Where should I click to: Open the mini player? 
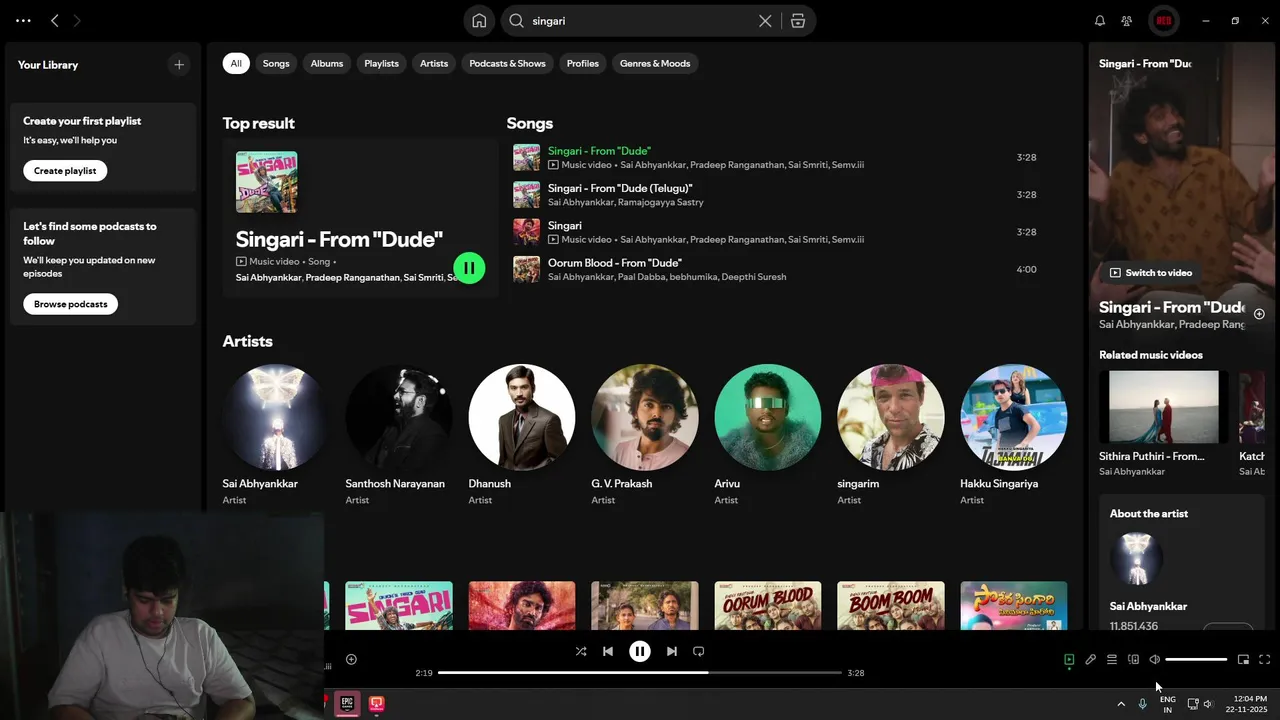[1243, 659]
